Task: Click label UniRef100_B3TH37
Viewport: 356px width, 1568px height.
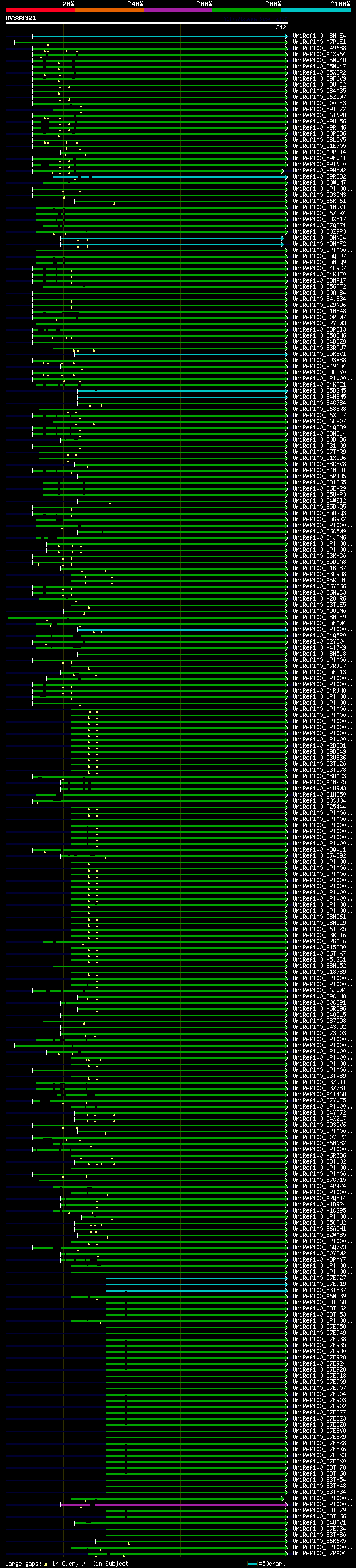Action: pos(319,1290)
